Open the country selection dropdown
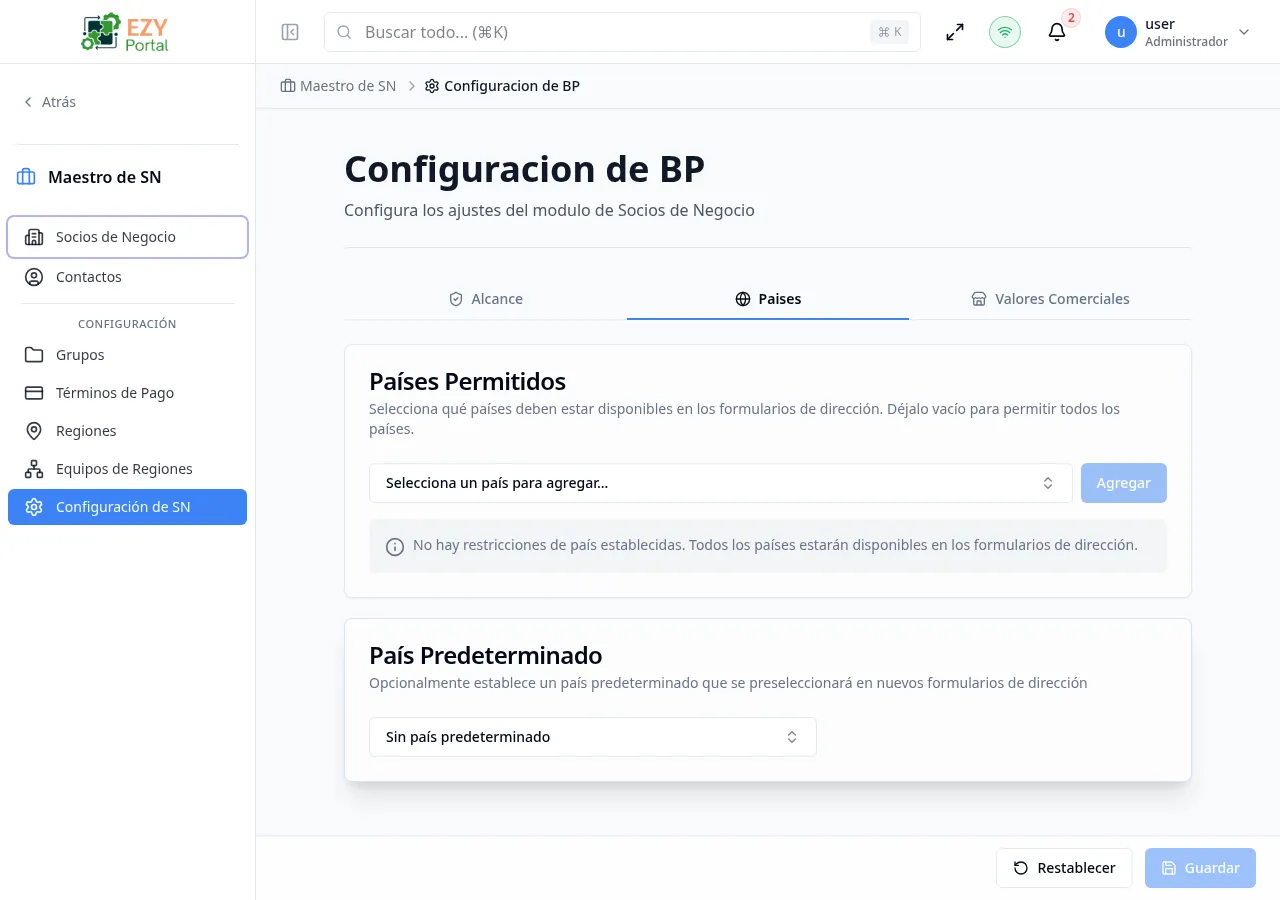Image resolution: width=1280 pixels, height=900 pixels. coord(721,483)
